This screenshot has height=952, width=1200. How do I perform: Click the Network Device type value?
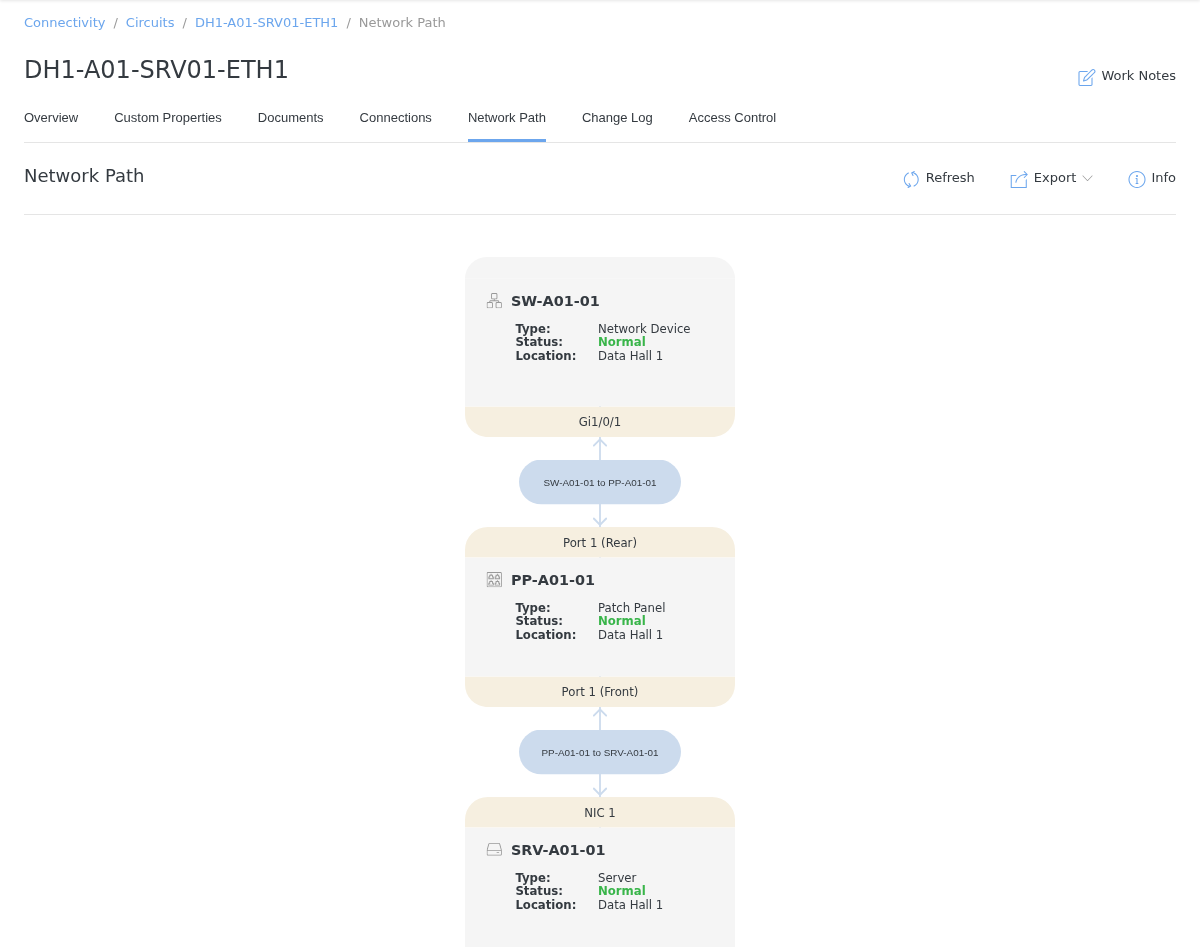coord(644,329)
